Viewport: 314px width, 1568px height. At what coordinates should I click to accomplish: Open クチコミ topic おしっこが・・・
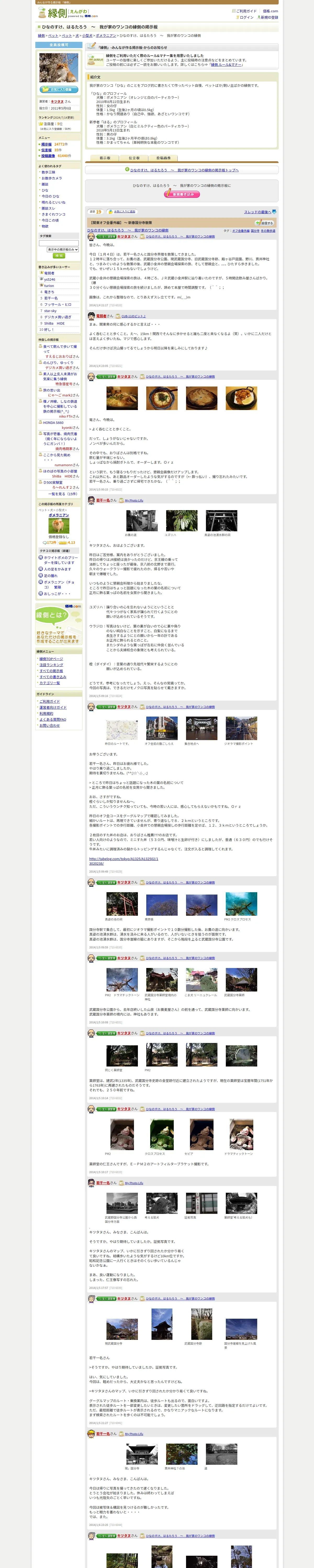tap(57, 593)
